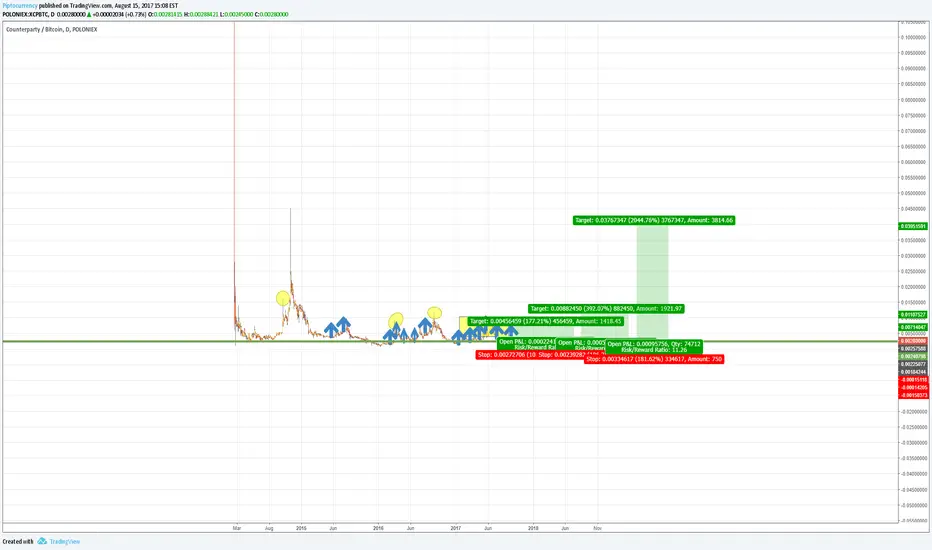Click the TradingView cloud logo icon

click(42, 541)
